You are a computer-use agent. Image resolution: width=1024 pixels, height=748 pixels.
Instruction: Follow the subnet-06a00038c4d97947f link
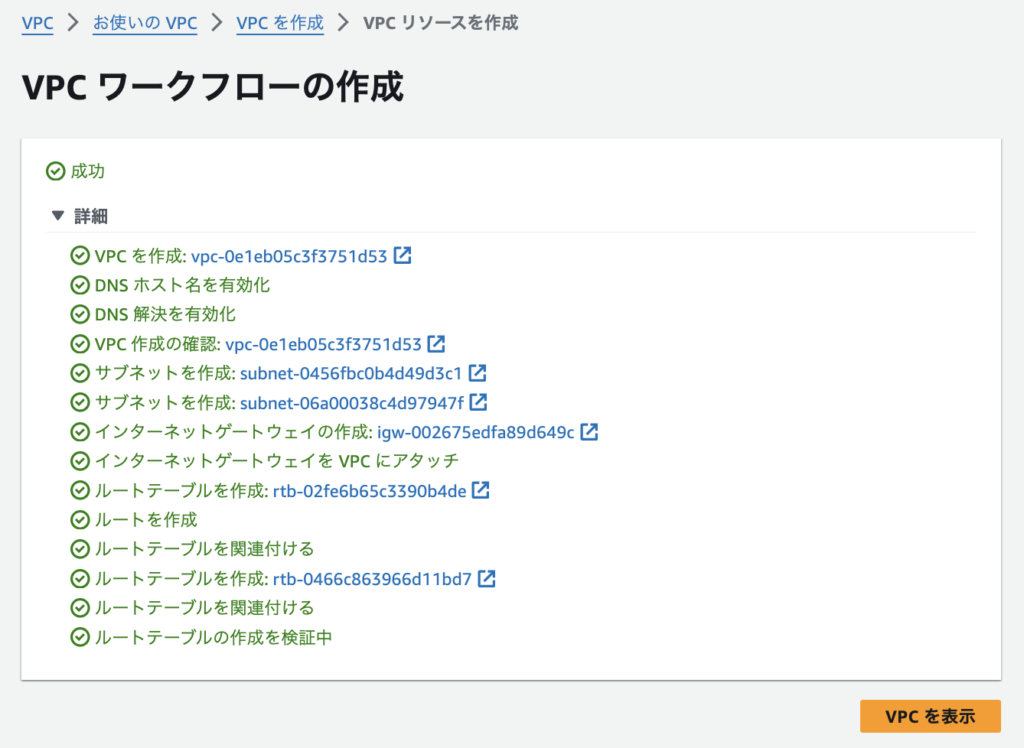351,403
